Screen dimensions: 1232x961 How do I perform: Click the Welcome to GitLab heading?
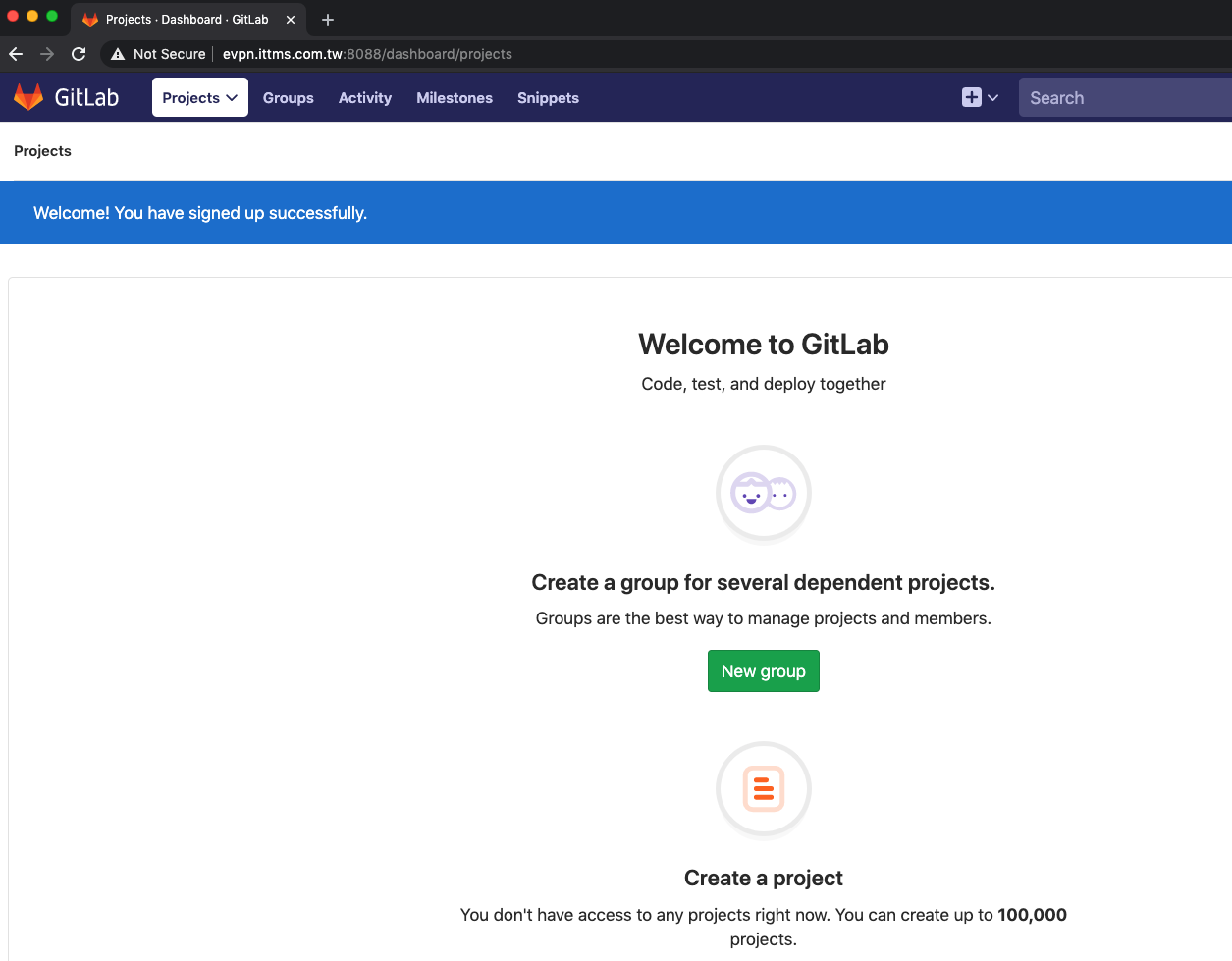(764, 345)
